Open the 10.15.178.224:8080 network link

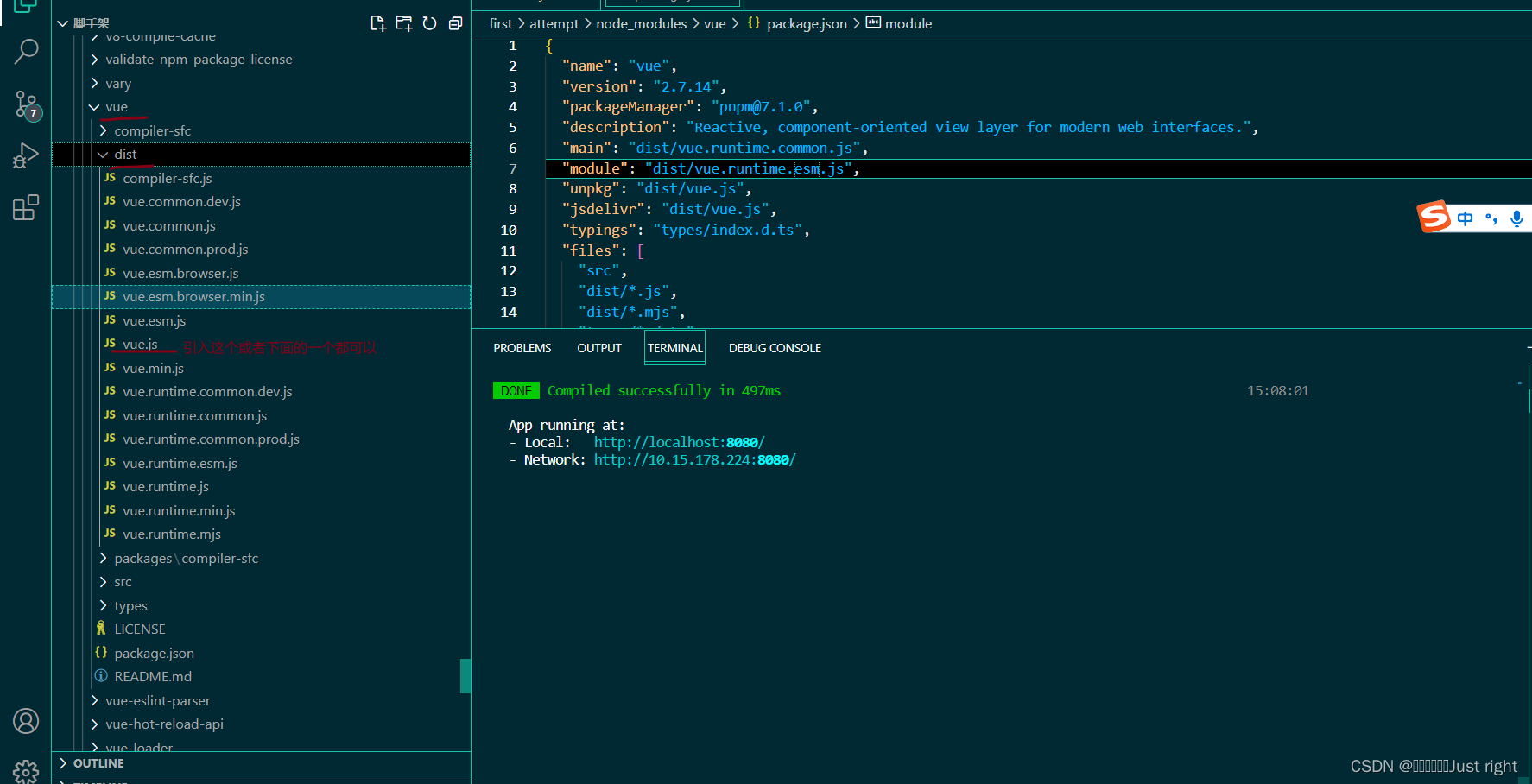point(694,459)
